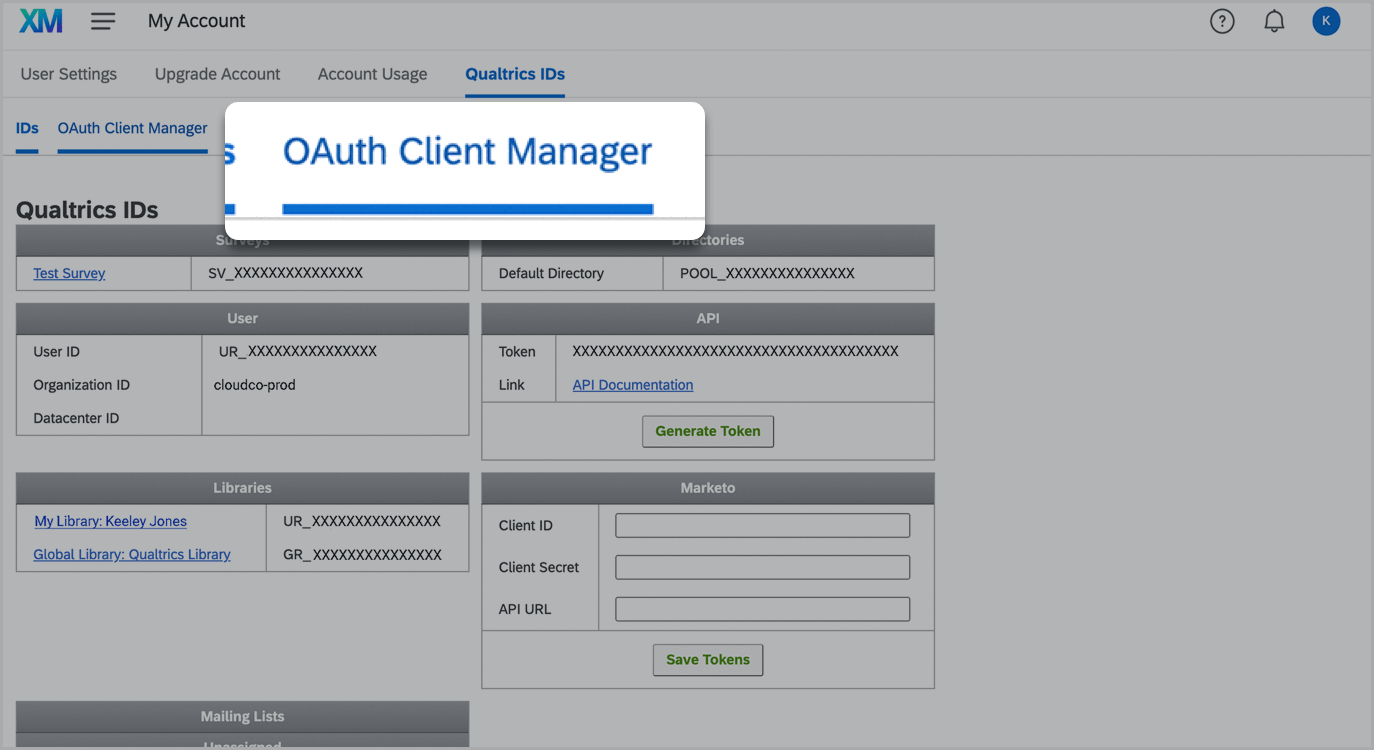The image size is (1374, 750).
Task: Click the My Account page title
Action: (x=197, y=21)
